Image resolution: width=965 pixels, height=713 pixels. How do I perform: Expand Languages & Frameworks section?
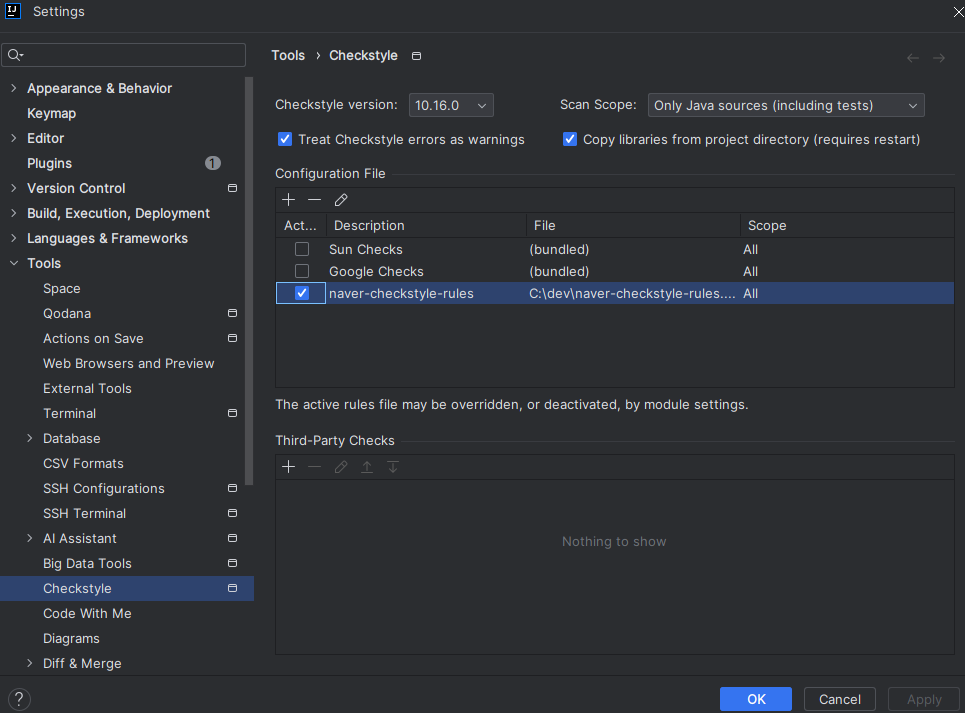14,238
